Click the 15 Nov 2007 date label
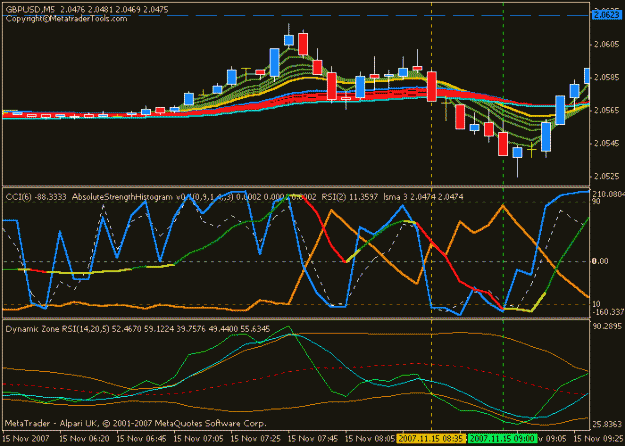 (x=26, y=439)
